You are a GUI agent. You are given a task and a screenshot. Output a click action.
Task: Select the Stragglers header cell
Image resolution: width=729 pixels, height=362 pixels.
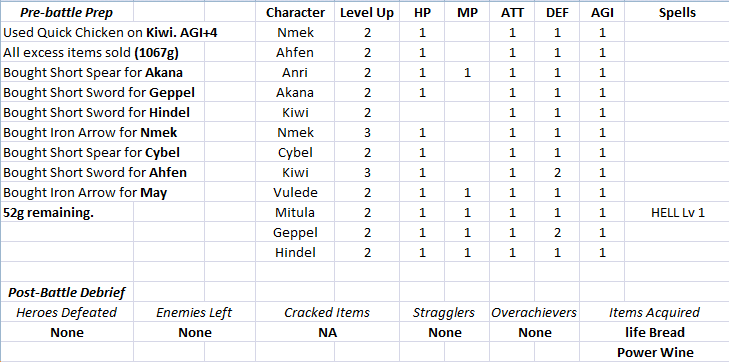pyautogui.click(x=444, y=312)
